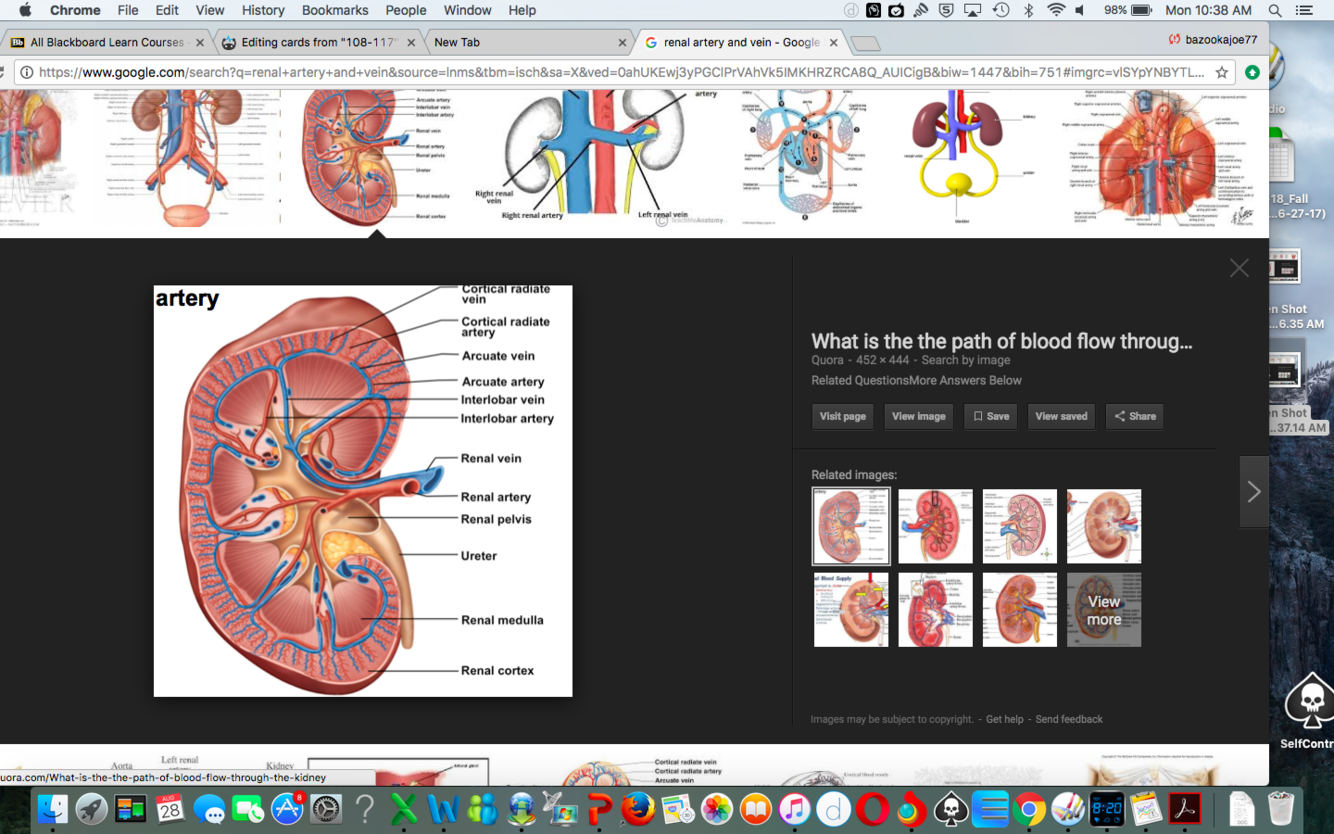The width and height of the screenshot is (1334, 834).
Task: Open the People menu
Action: 406,10
